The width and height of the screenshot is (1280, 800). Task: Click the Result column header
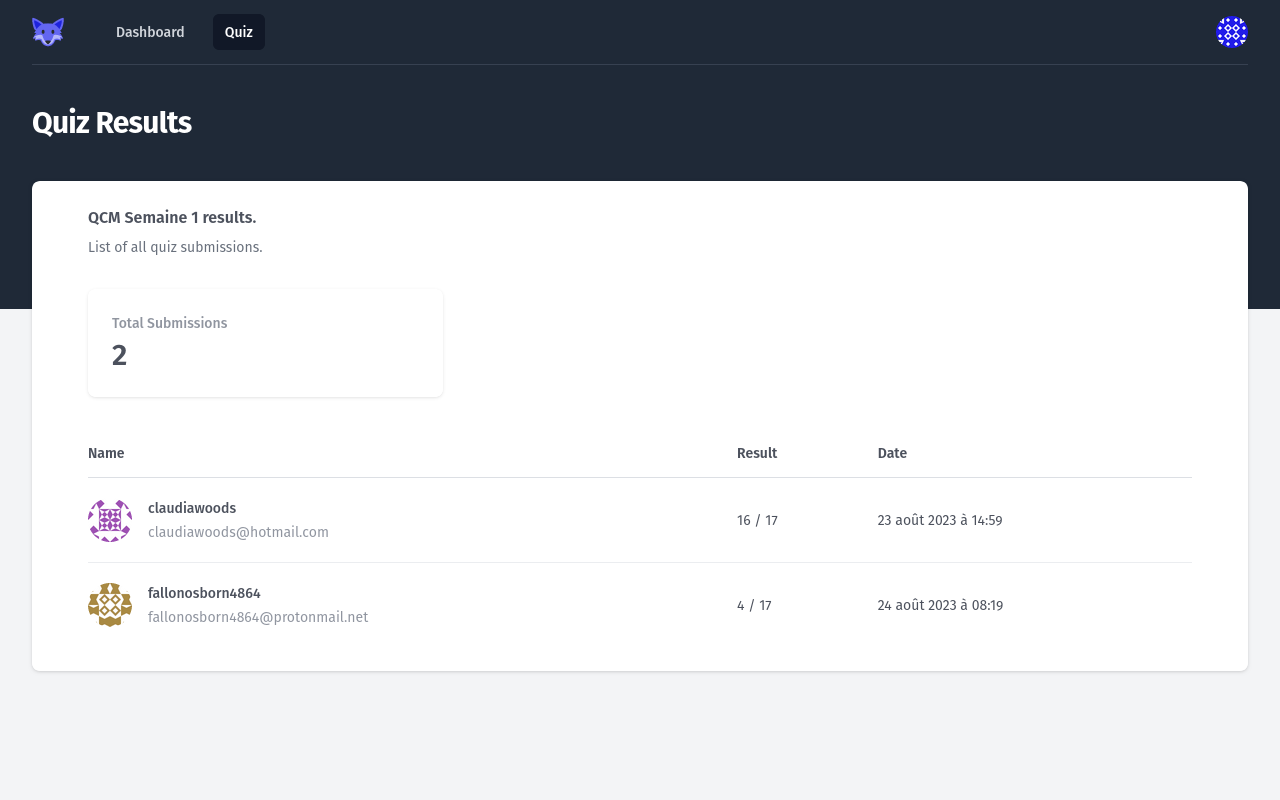click(757, 453)
